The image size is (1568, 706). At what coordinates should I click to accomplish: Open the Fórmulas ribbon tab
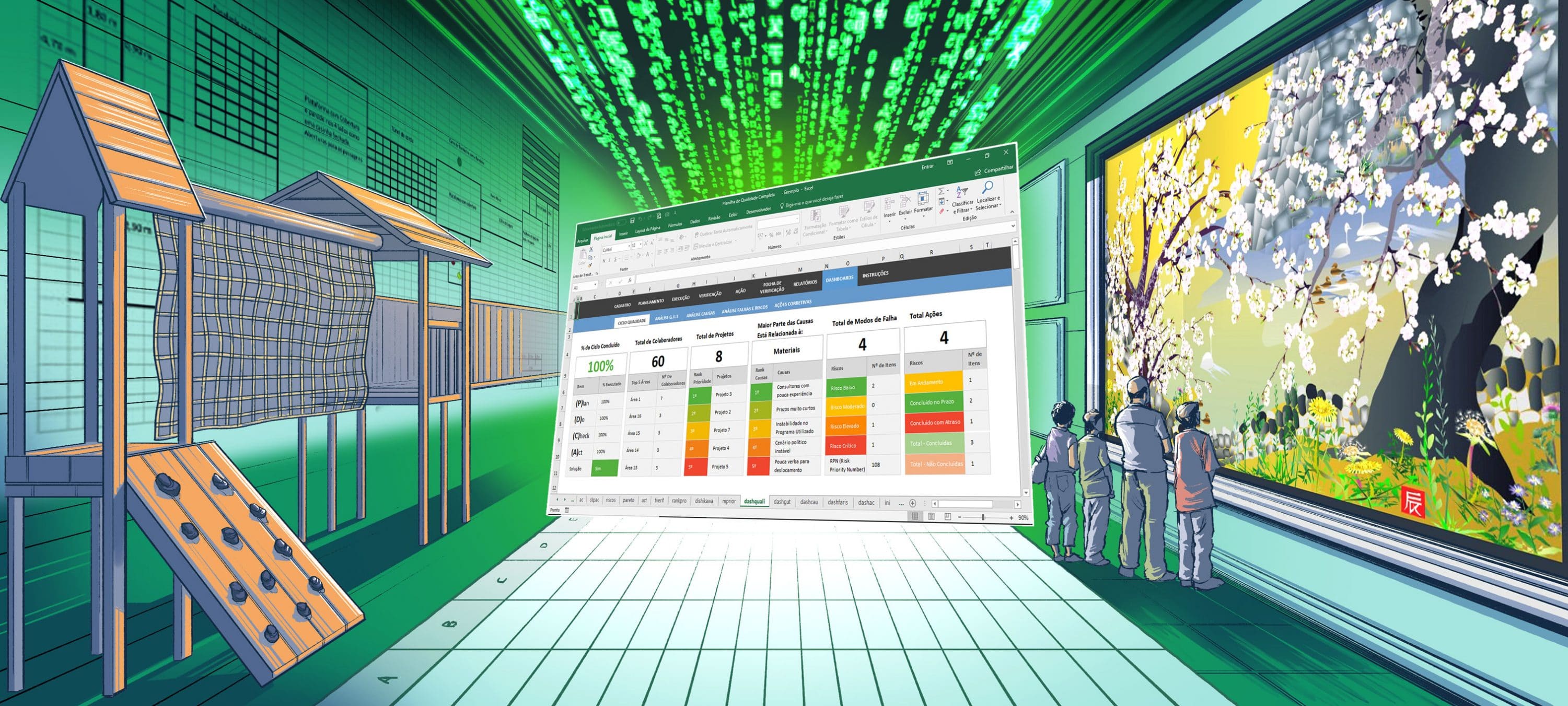(675, 225)
